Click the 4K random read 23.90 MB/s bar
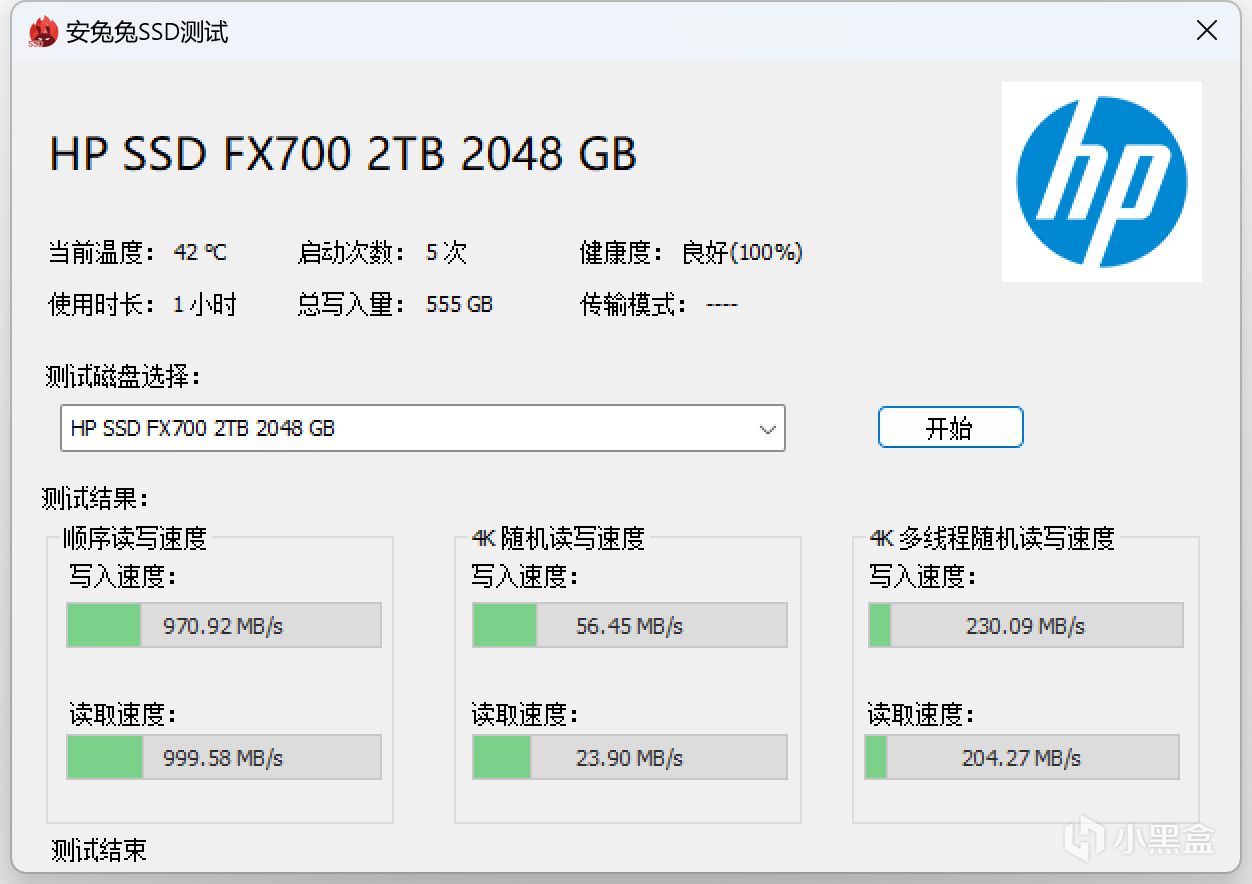 [x=629, y=758]
